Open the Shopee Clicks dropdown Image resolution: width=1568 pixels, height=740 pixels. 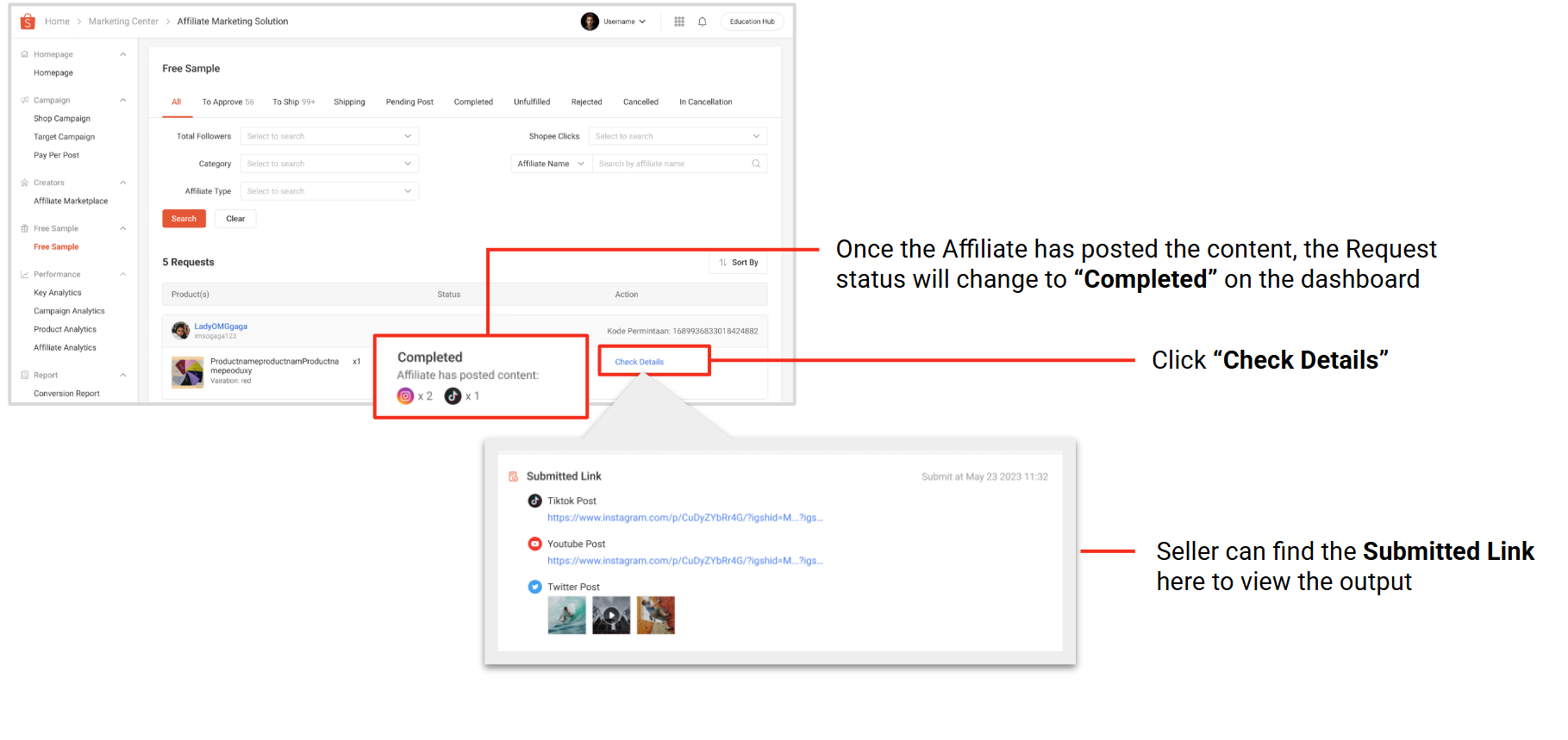[678, 136]
